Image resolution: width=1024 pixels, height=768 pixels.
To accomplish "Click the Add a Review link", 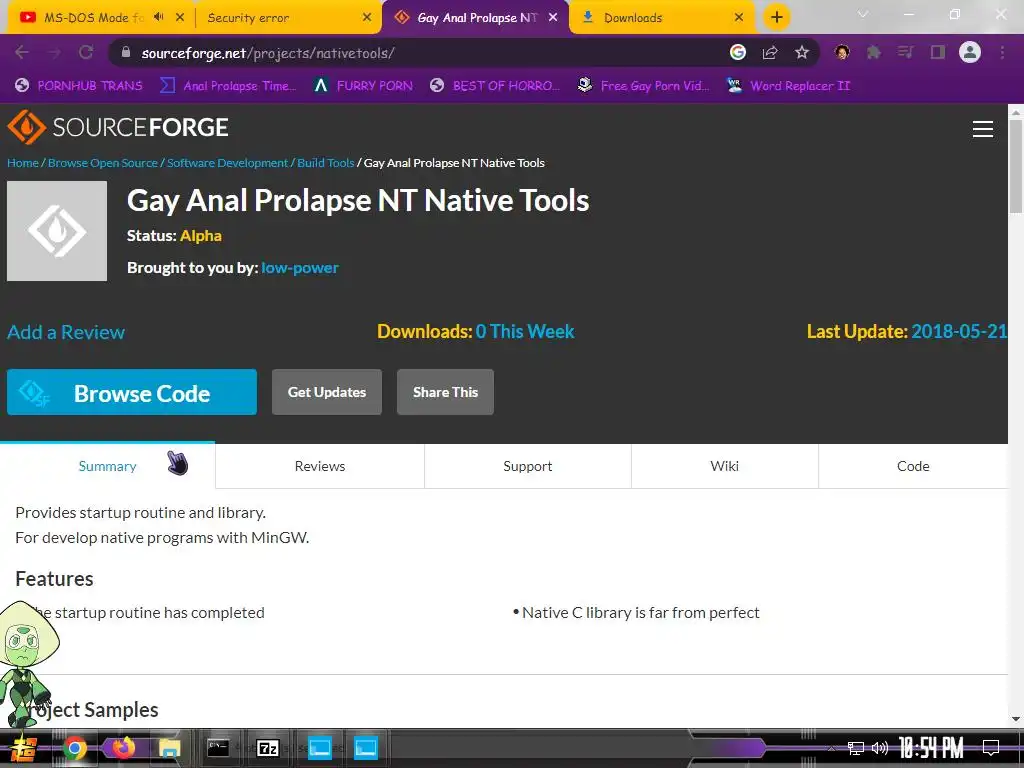I will [x=66, y=332].
